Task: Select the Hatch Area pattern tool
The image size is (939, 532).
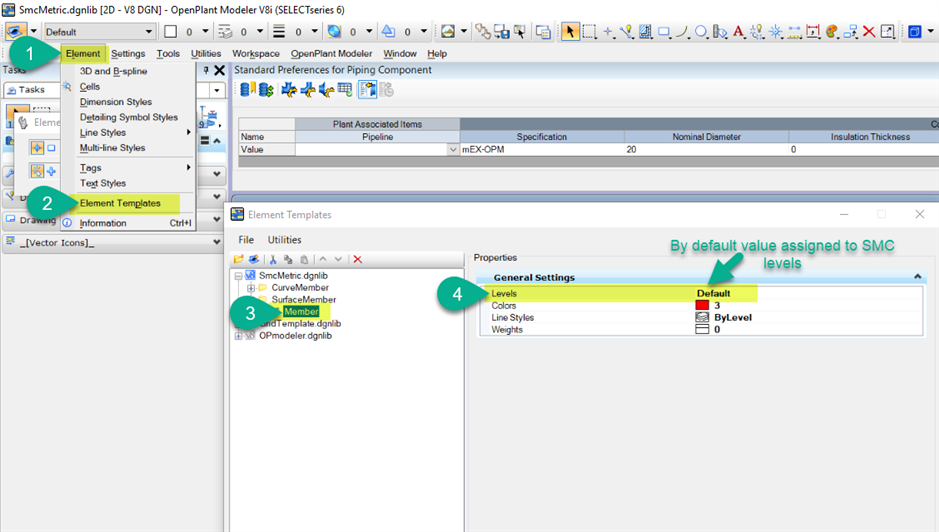Action: [x=645, y=32]
